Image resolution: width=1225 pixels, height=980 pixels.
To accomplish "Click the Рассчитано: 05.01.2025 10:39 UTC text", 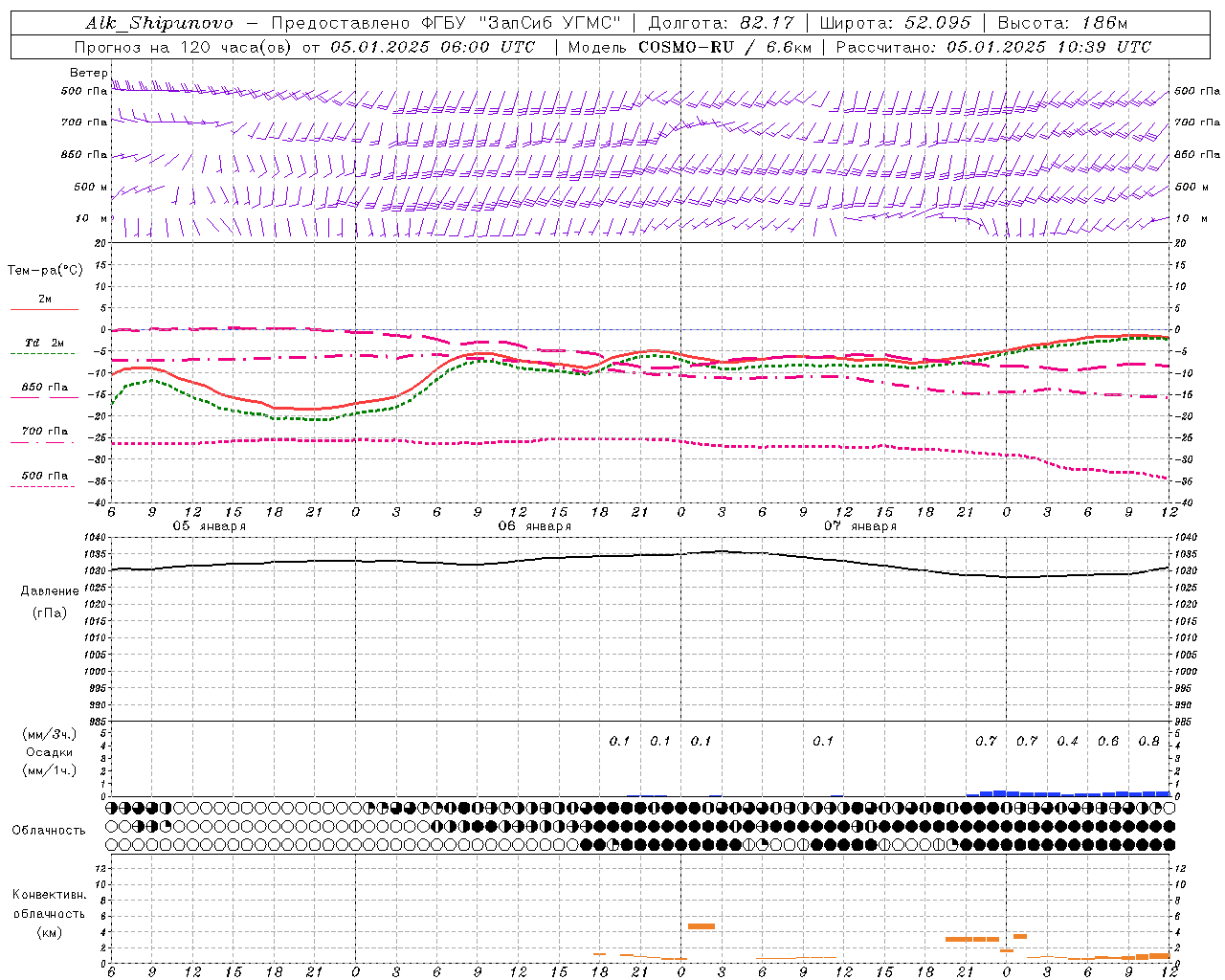I will 993,47.
